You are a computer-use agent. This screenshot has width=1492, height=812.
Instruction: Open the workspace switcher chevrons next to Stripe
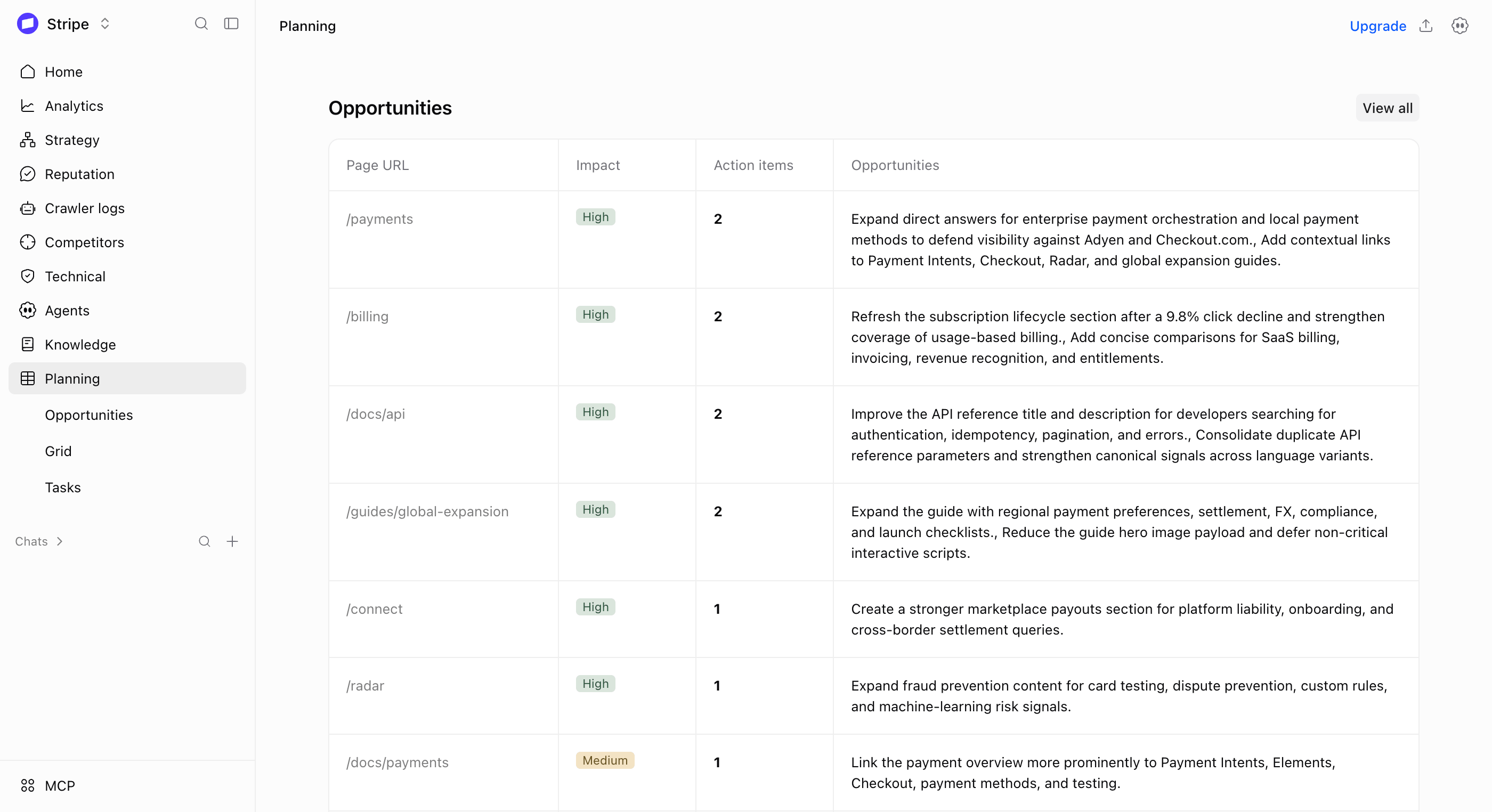click(105, 24)
